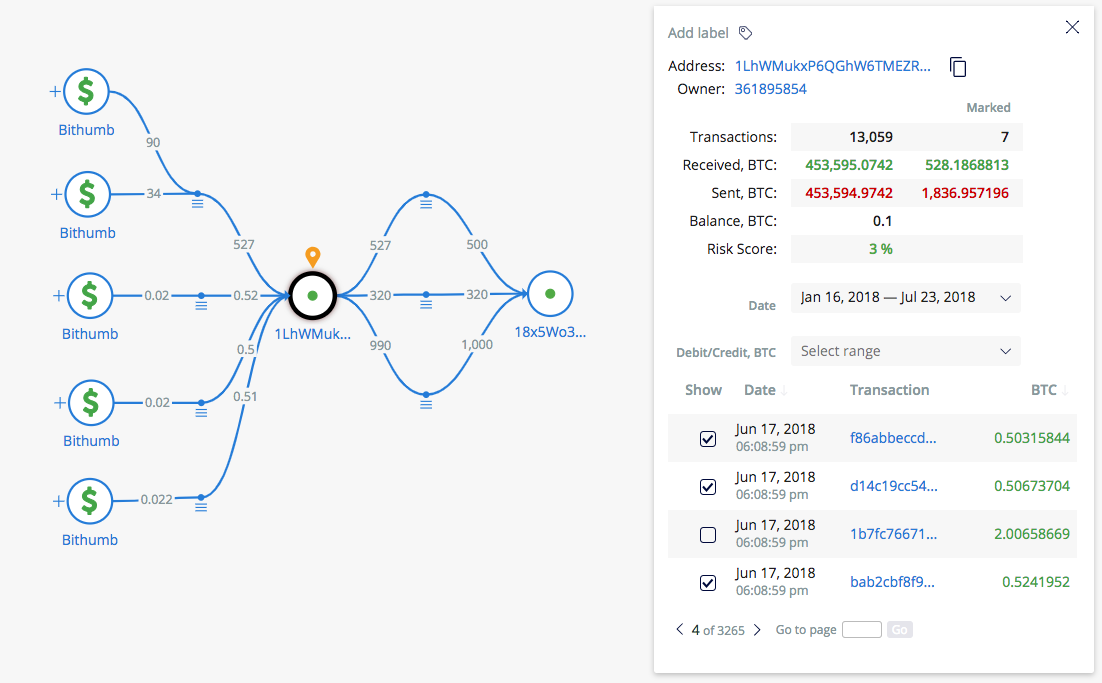This screenshot has width=1102, height=683.
Task: Click the Go to page input field
Action: 860,629
